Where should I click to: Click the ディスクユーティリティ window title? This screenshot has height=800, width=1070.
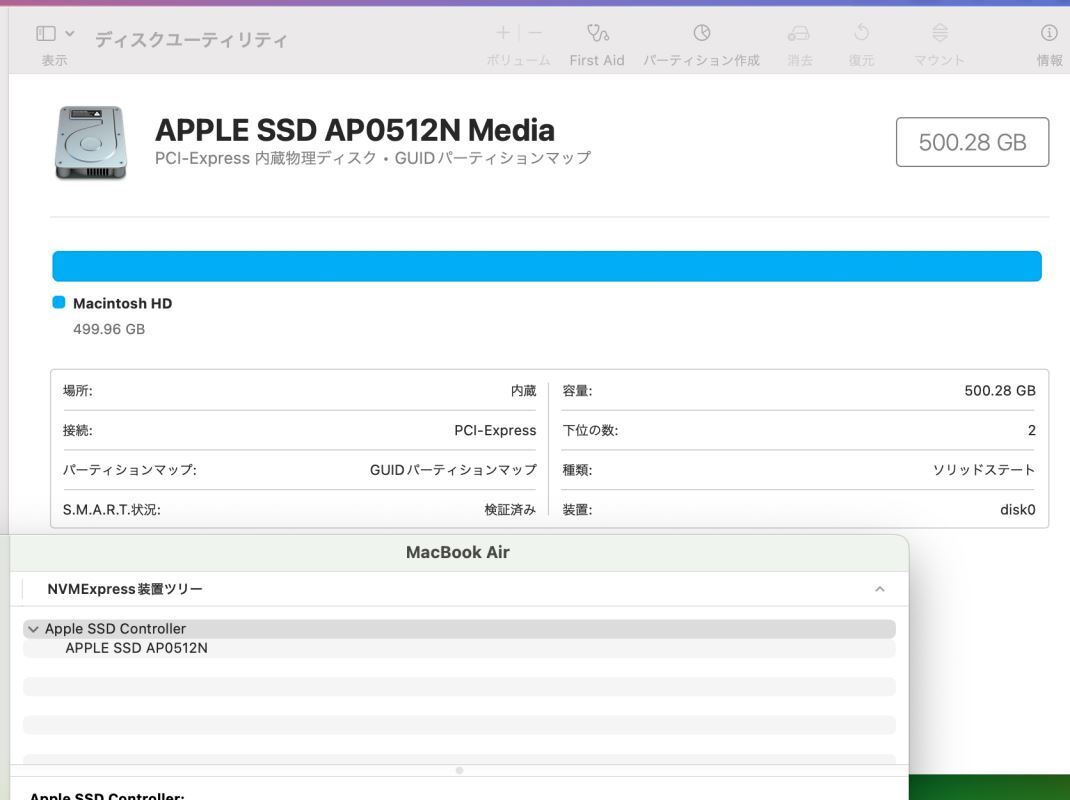point(191,40)
